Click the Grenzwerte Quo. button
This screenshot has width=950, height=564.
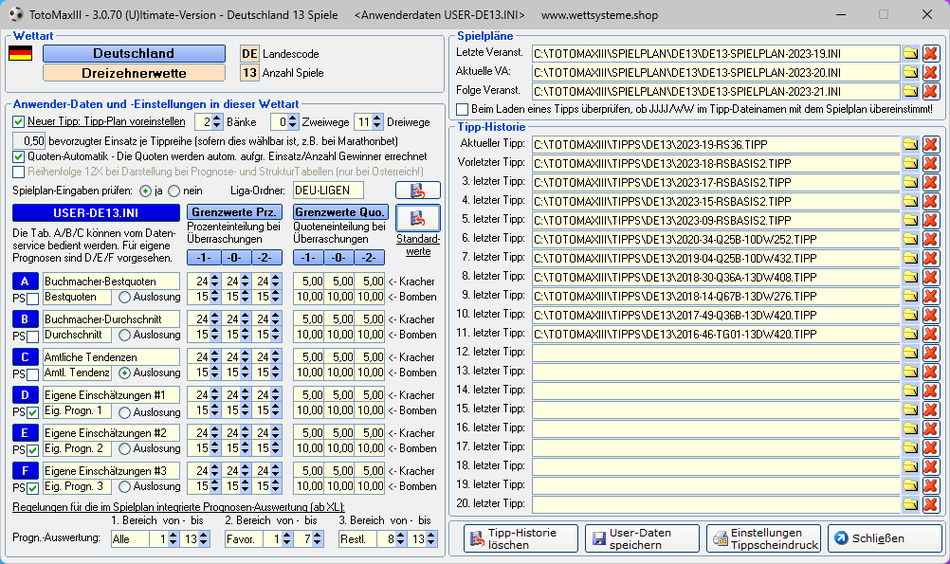[340, 212]
